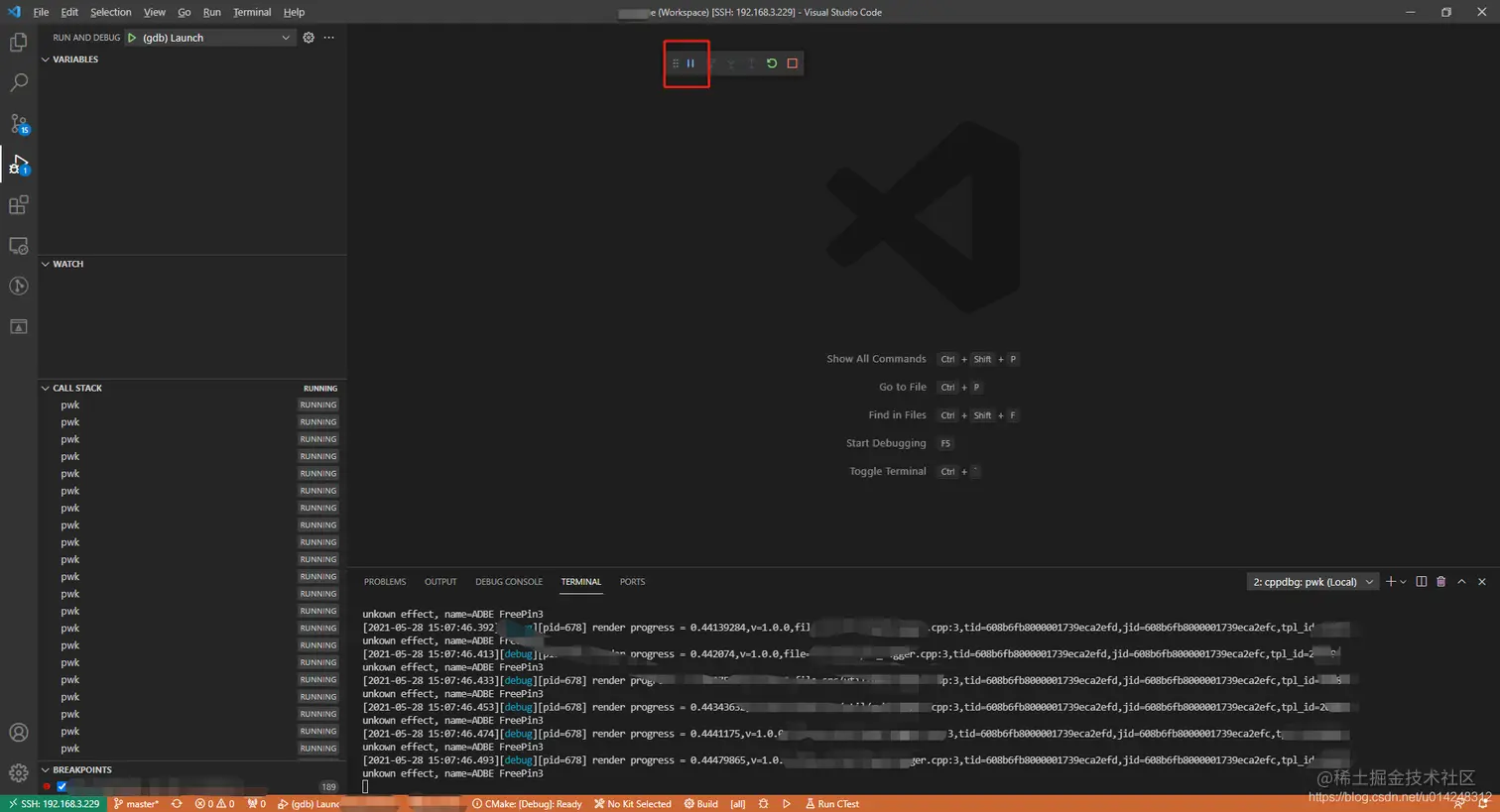The width and height of the screenshot is (1500, 812).
Task: Synchronize changes via status bar sync icon
Action: pyautogui.click(x=177, y=804)
